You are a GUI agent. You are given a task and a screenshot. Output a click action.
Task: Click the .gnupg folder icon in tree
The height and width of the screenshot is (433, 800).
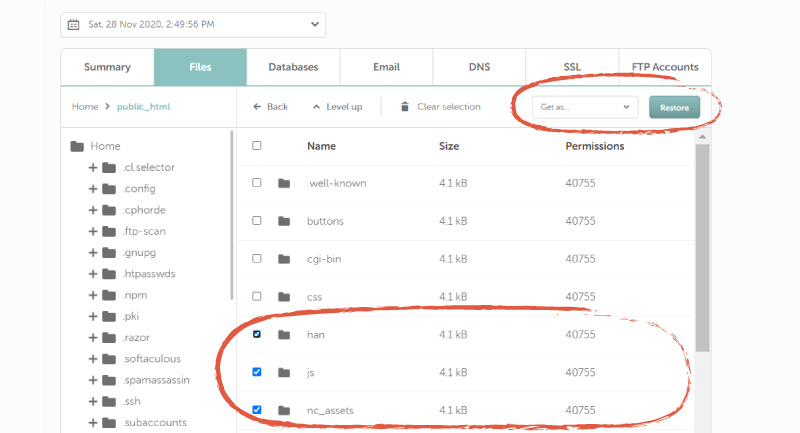pos(109,252)
